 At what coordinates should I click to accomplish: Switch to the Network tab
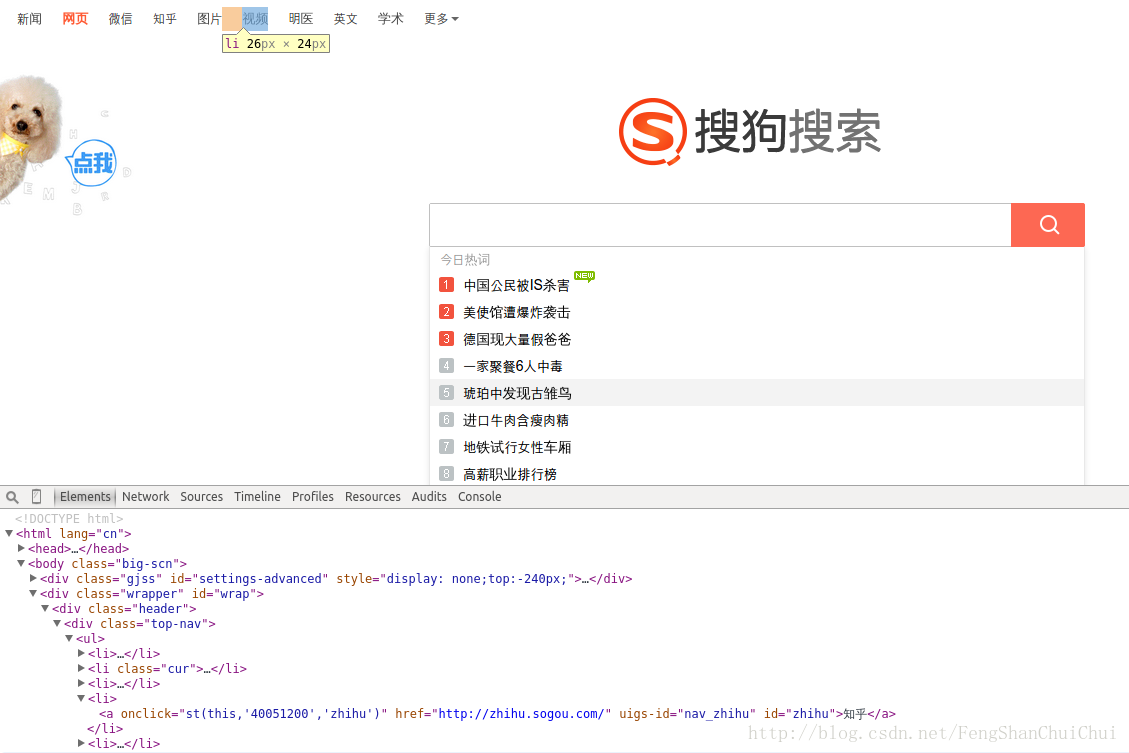tap(145, 497)
